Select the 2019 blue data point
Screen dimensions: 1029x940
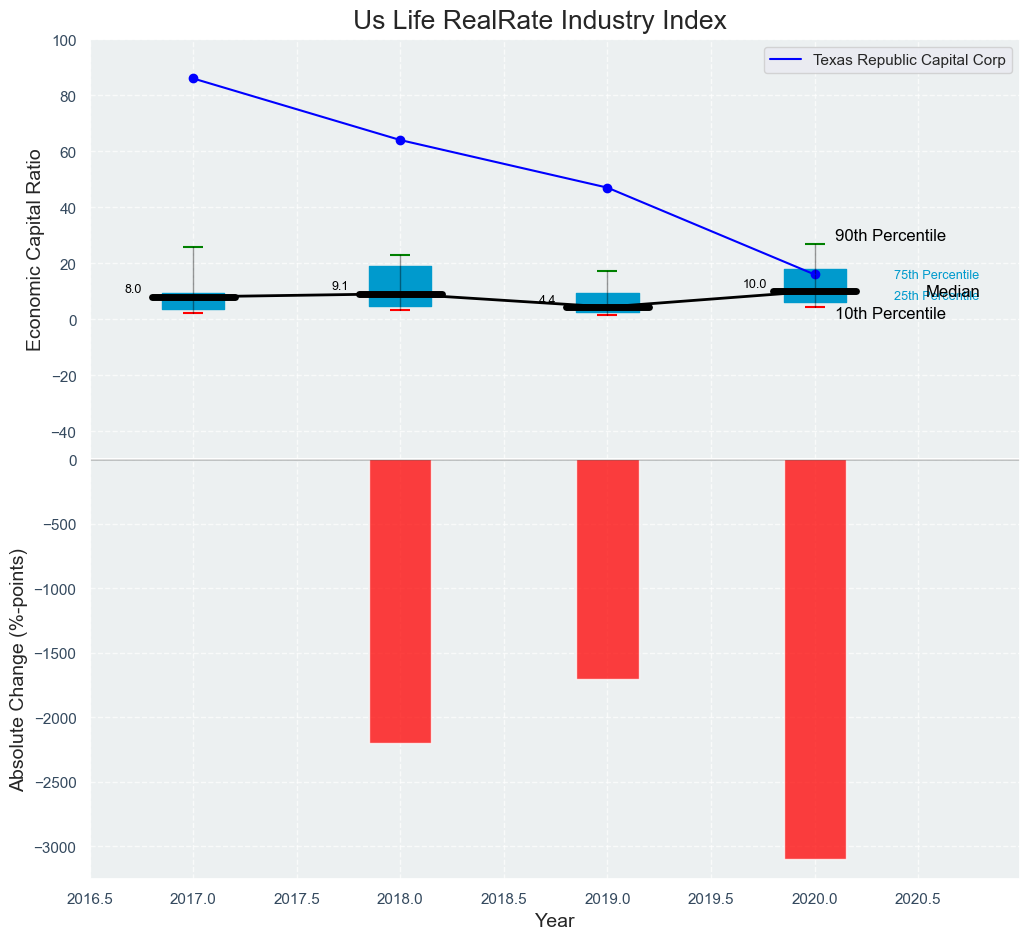[x=607, y=188]
